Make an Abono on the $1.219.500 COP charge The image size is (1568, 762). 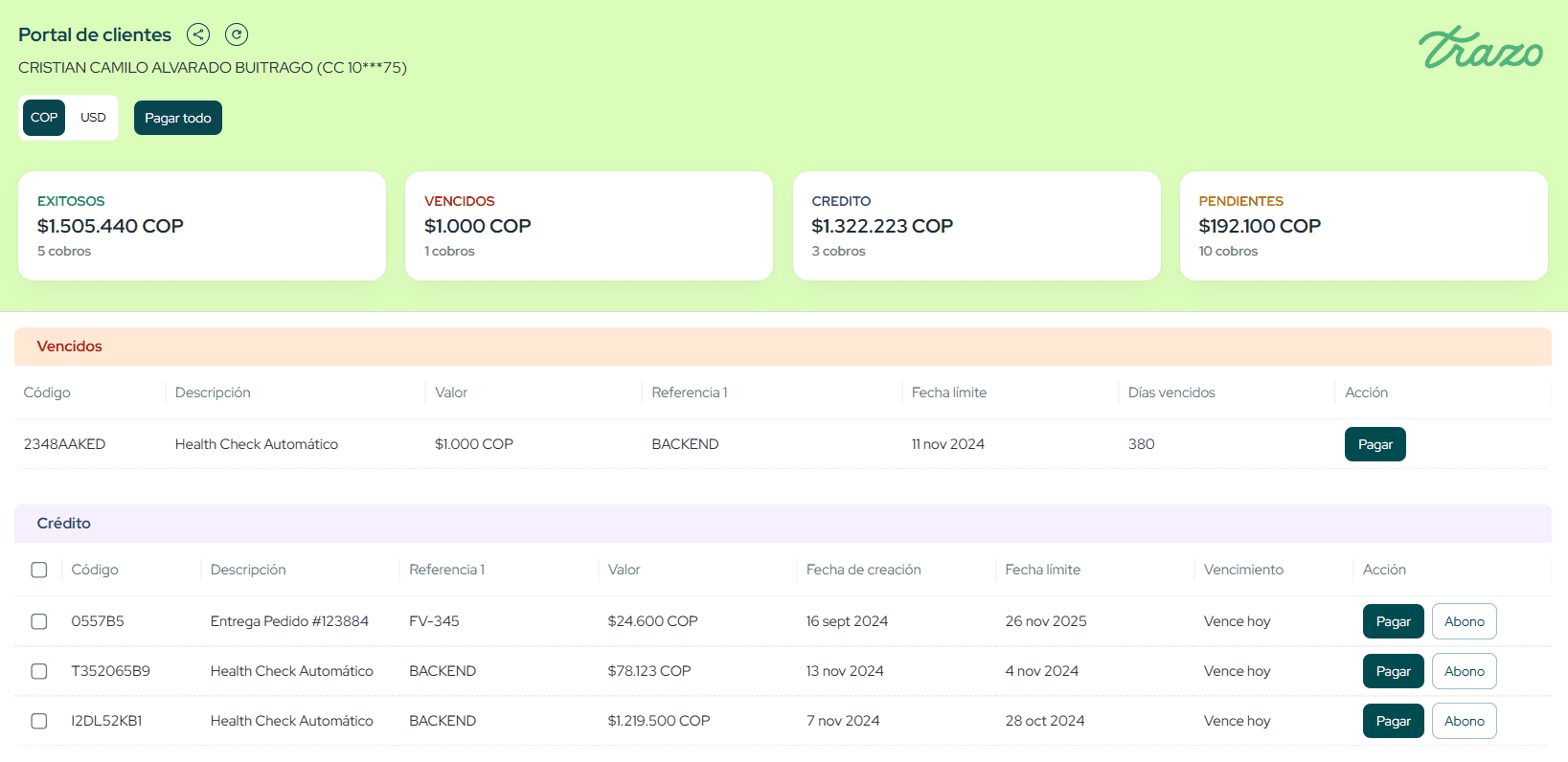click(1464, 721)
